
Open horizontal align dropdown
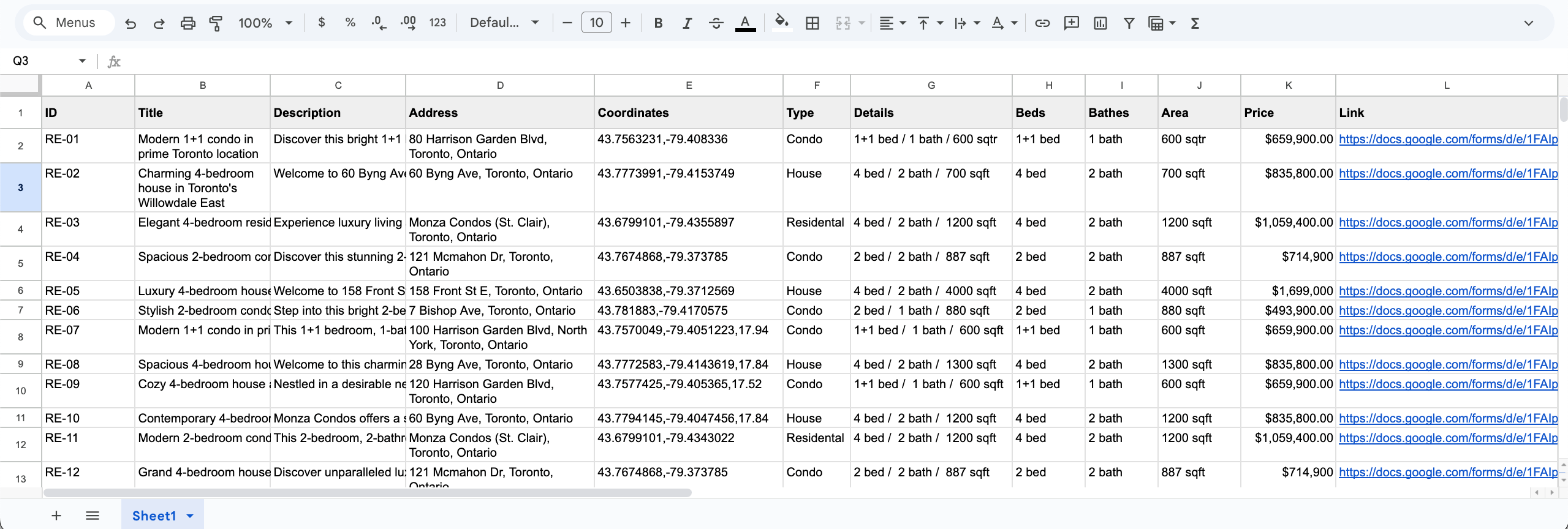click(x=892, y=23)
